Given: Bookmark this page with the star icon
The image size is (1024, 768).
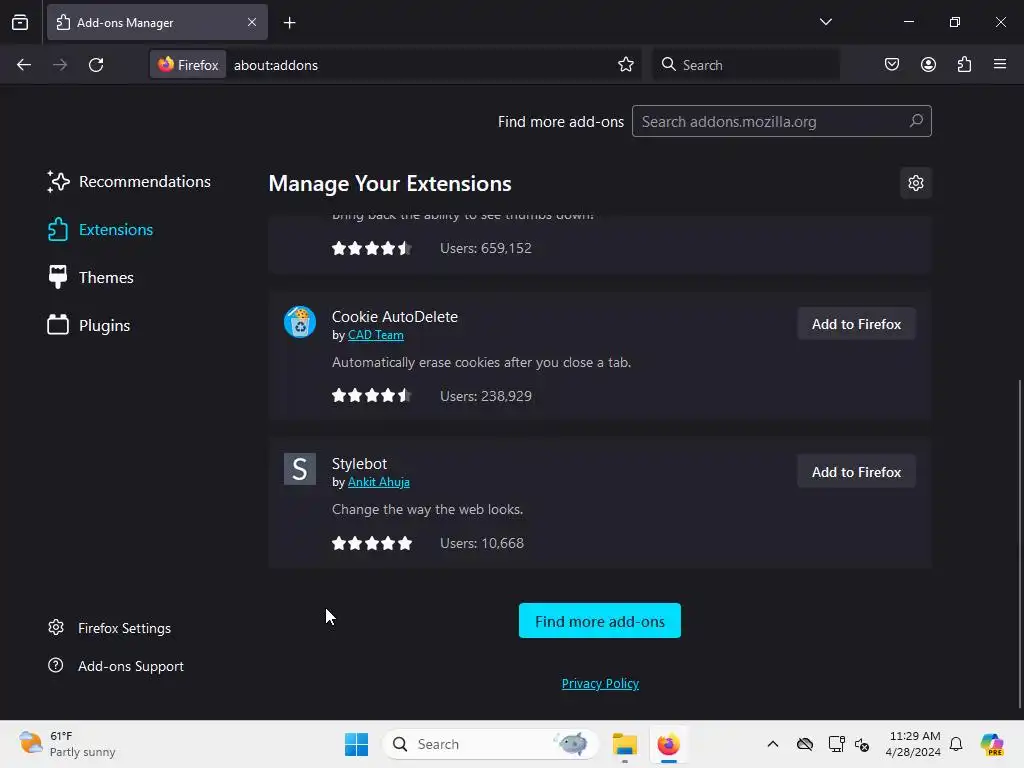Looking at the screenshot, I should [x=626, y=65].
